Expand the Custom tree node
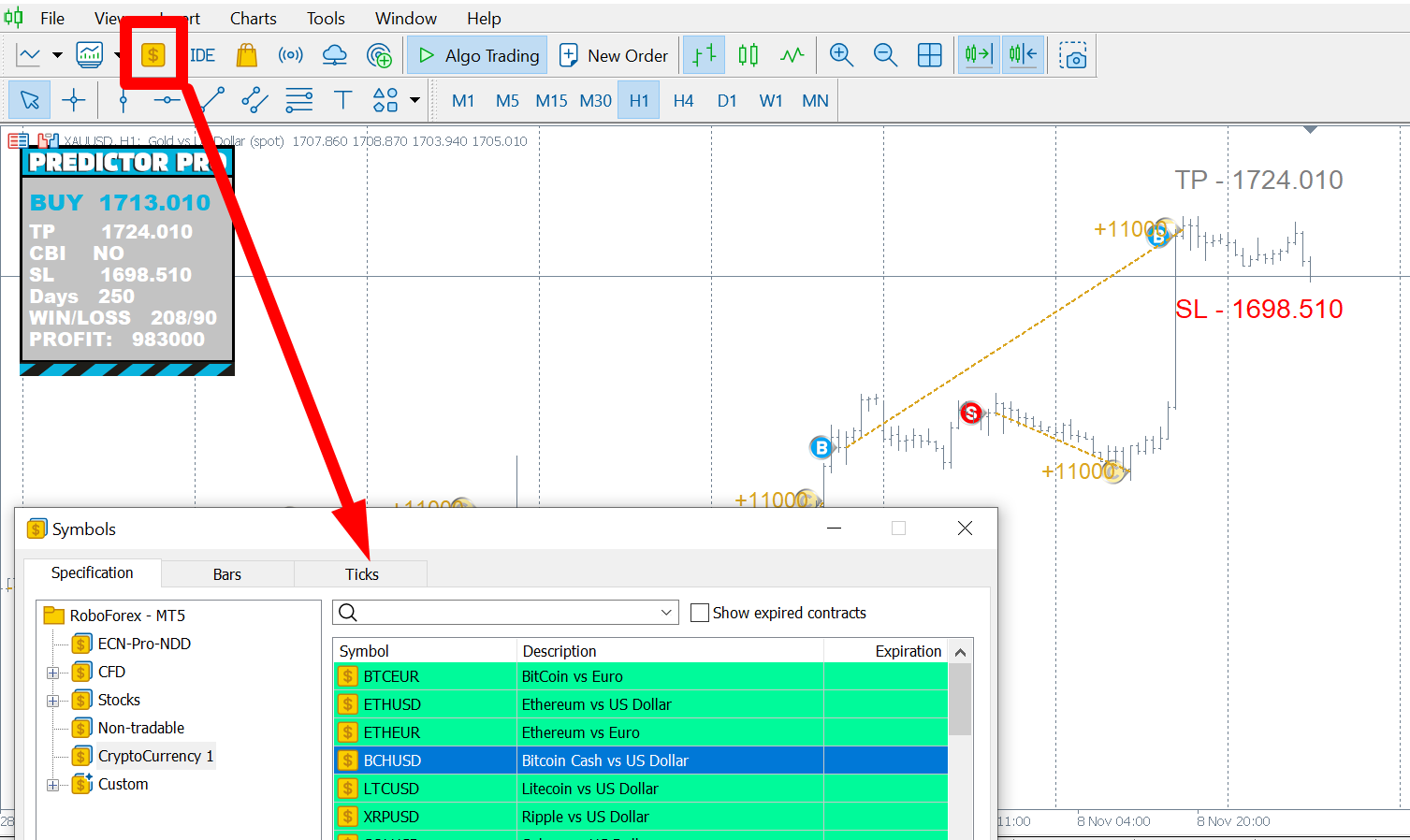This screenshot has height=840, width=1410. (53, 785)
